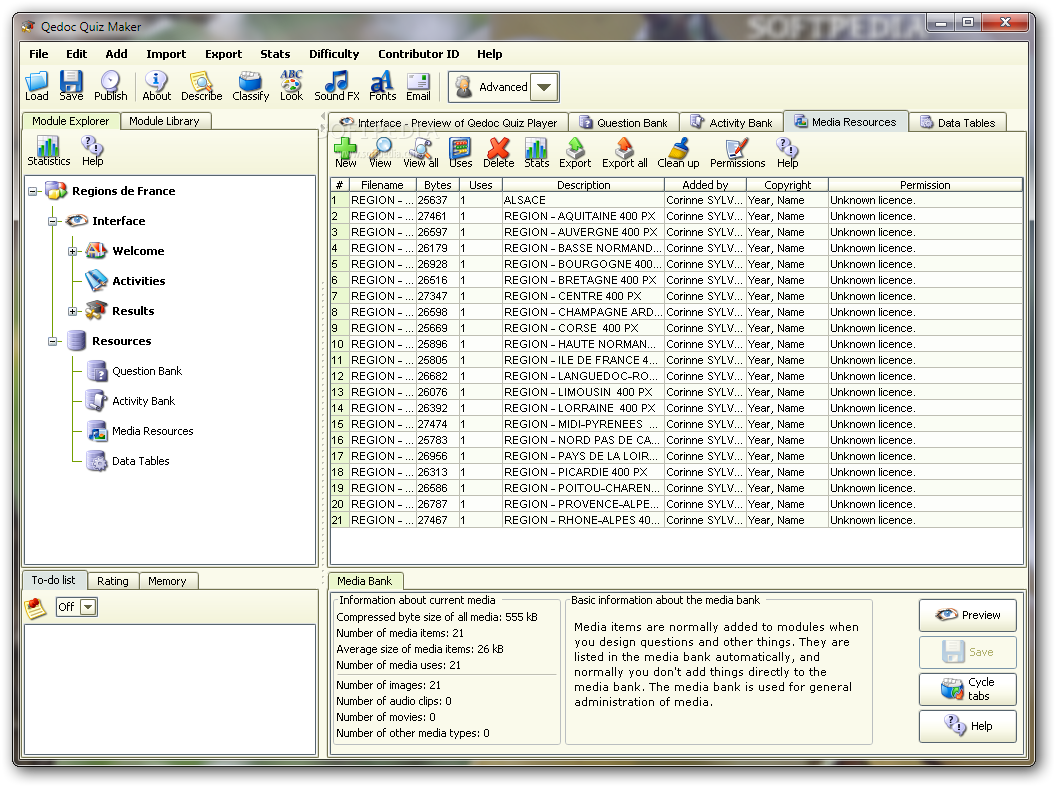Open the Rating tab
1056x787 pixels.
pos(112,581)
